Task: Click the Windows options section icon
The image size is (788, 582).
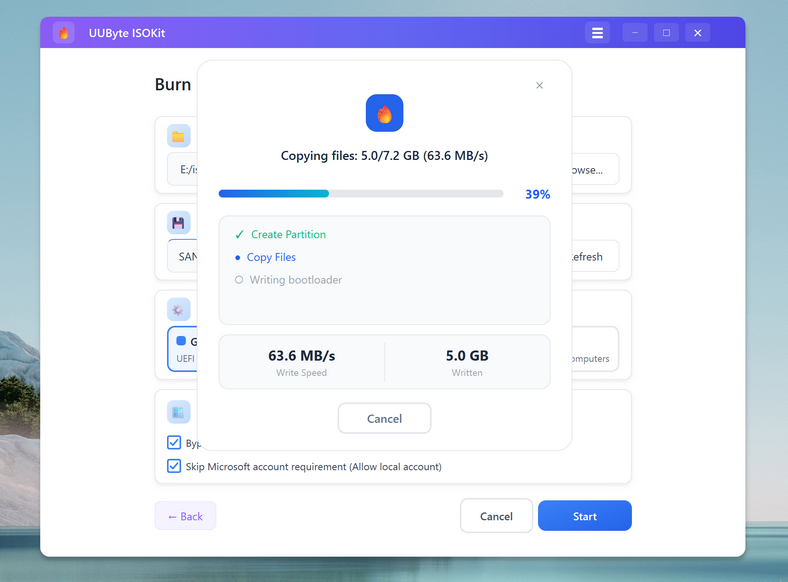Action: (179, 411)
